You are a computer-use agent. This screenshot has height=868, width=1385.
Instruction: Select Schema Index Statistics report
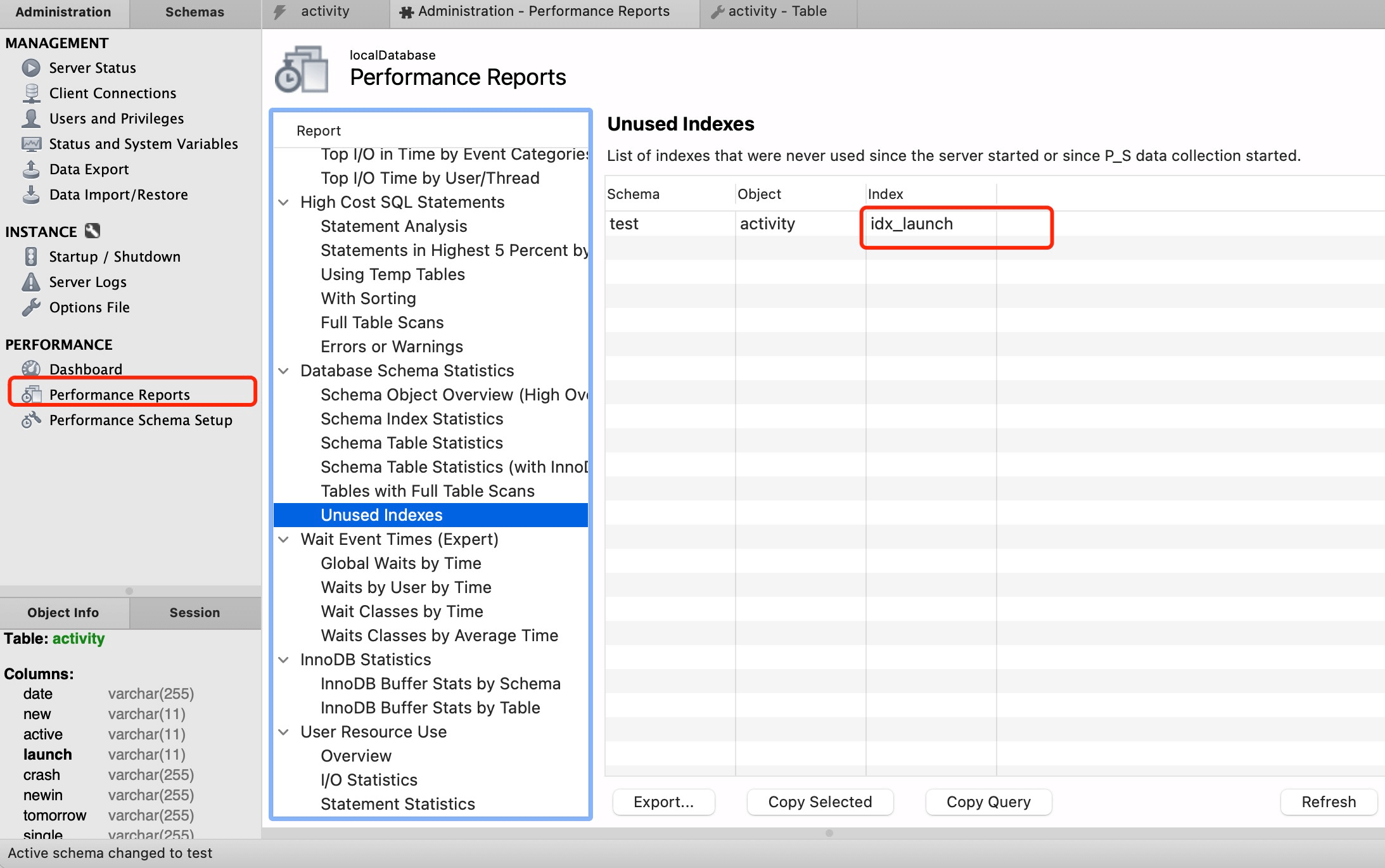pos(412,419)
